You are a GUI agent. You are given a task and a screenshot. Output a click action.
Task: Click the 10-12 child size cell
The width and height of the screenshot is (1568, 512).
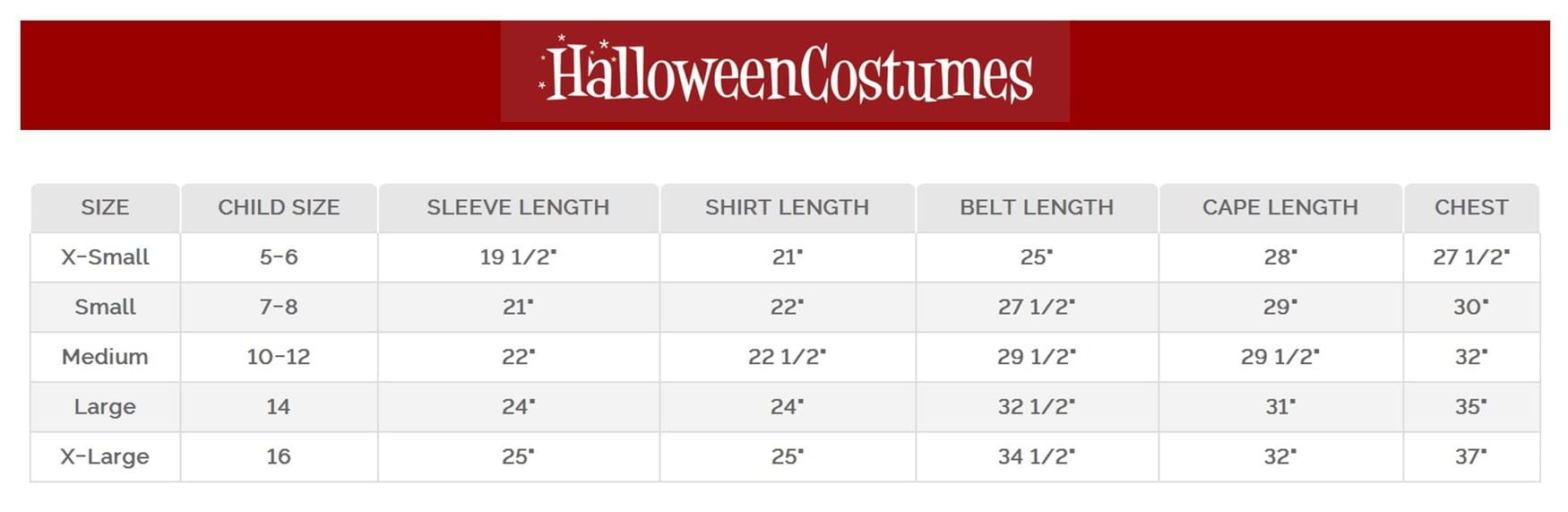(279, 357)
